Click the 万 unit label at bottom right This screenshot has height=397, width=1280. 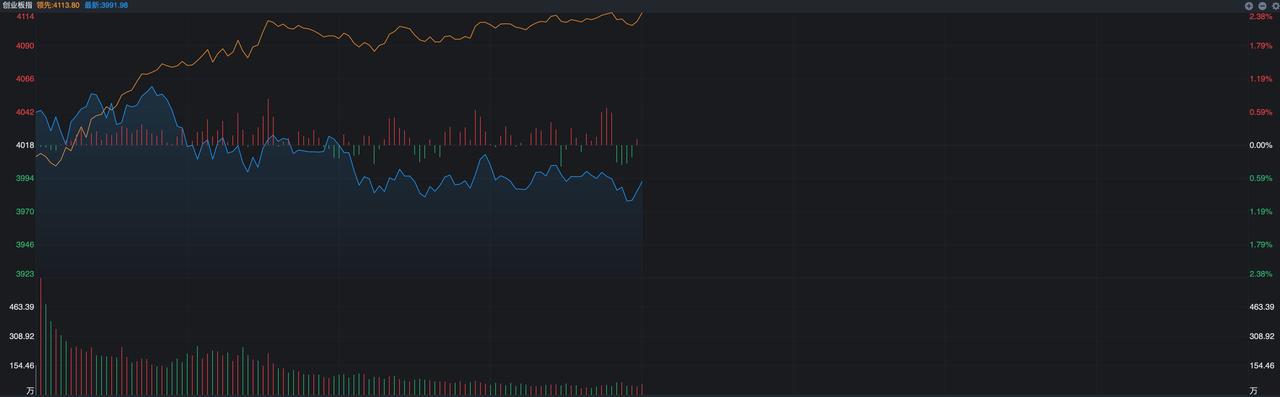1253,390
